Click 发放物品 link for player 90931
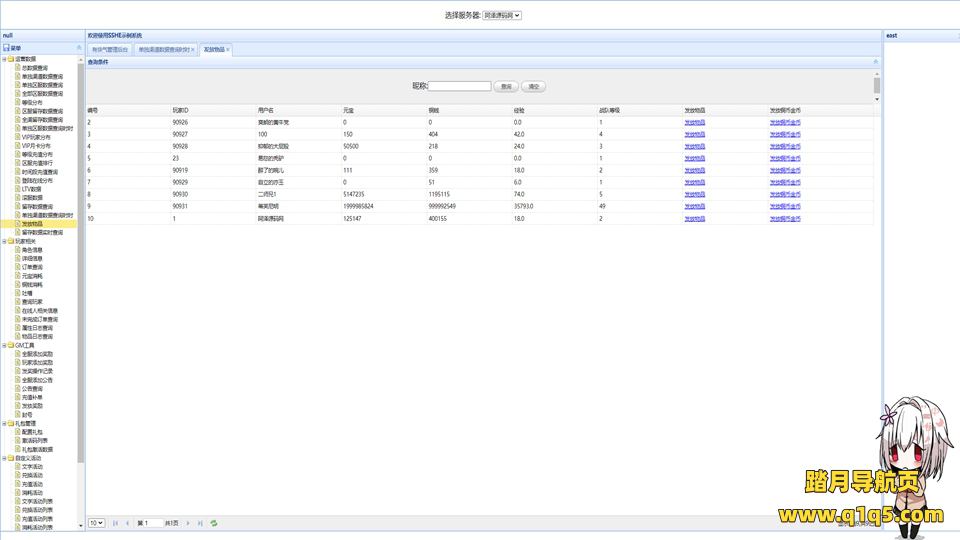Image resolution: width=960 pixels, height=540 pixels. tap(694, 205)
